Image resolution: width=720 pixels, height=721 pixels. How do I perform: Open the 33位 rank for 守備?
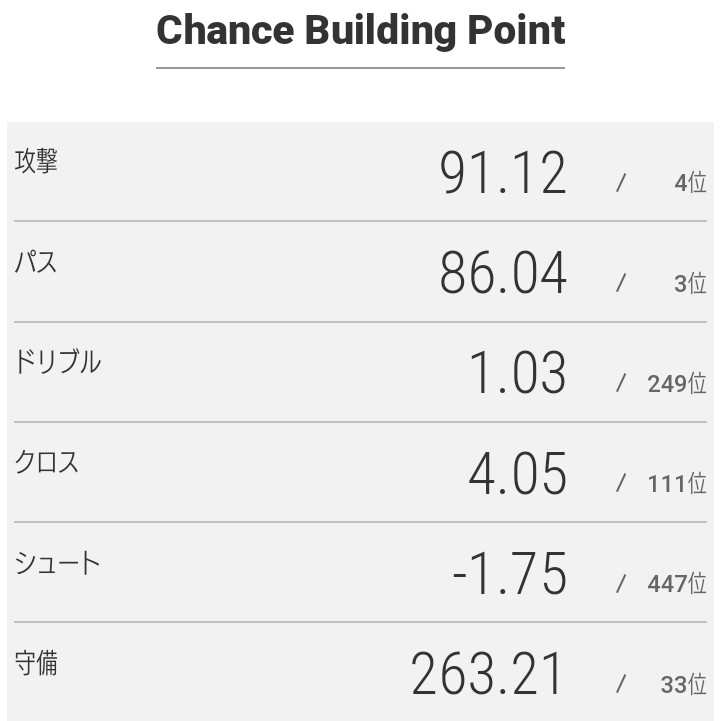tap(683, 685)
